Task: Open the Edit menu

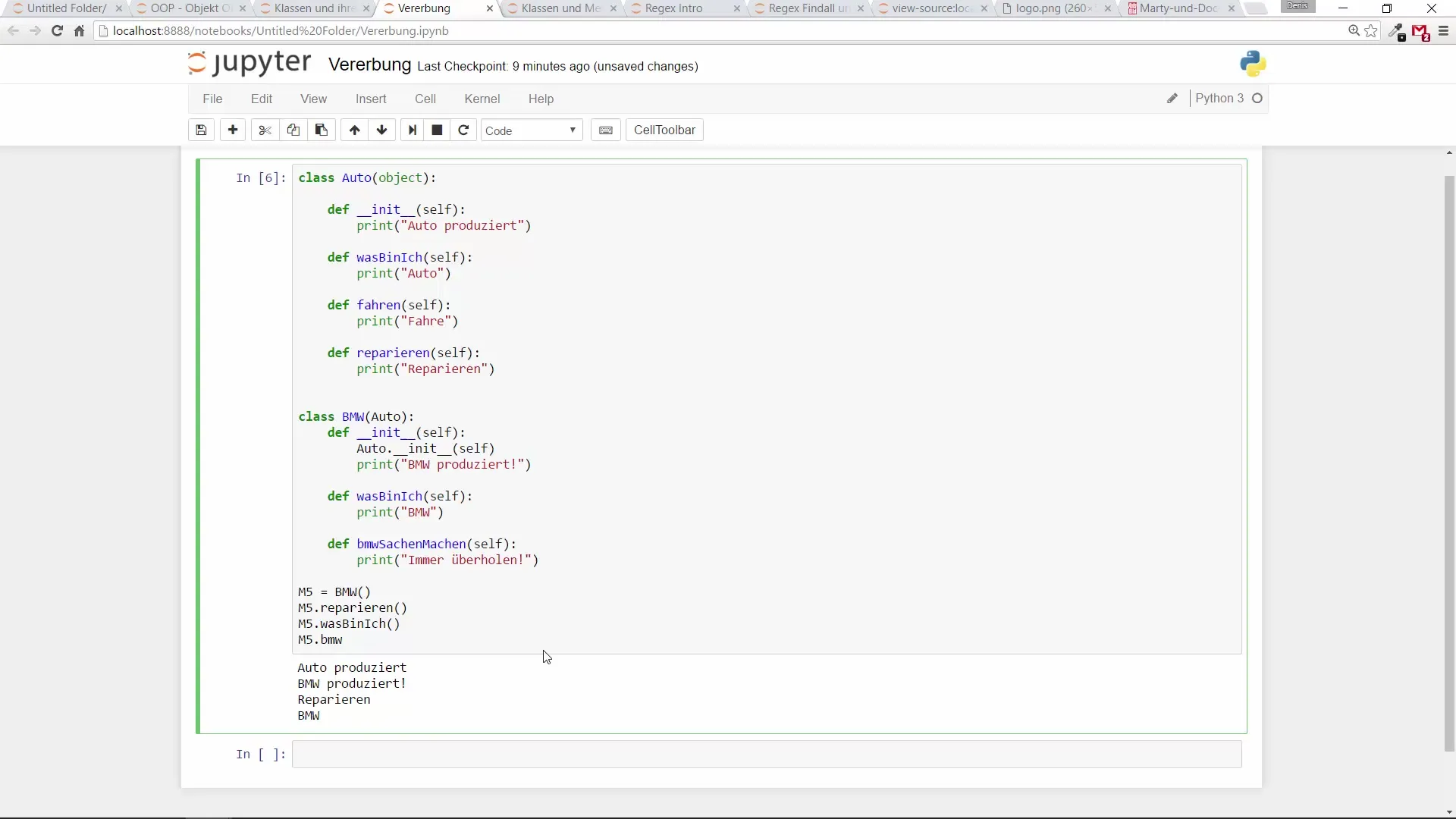Action: pyautogui.click(x=262, y=99)
